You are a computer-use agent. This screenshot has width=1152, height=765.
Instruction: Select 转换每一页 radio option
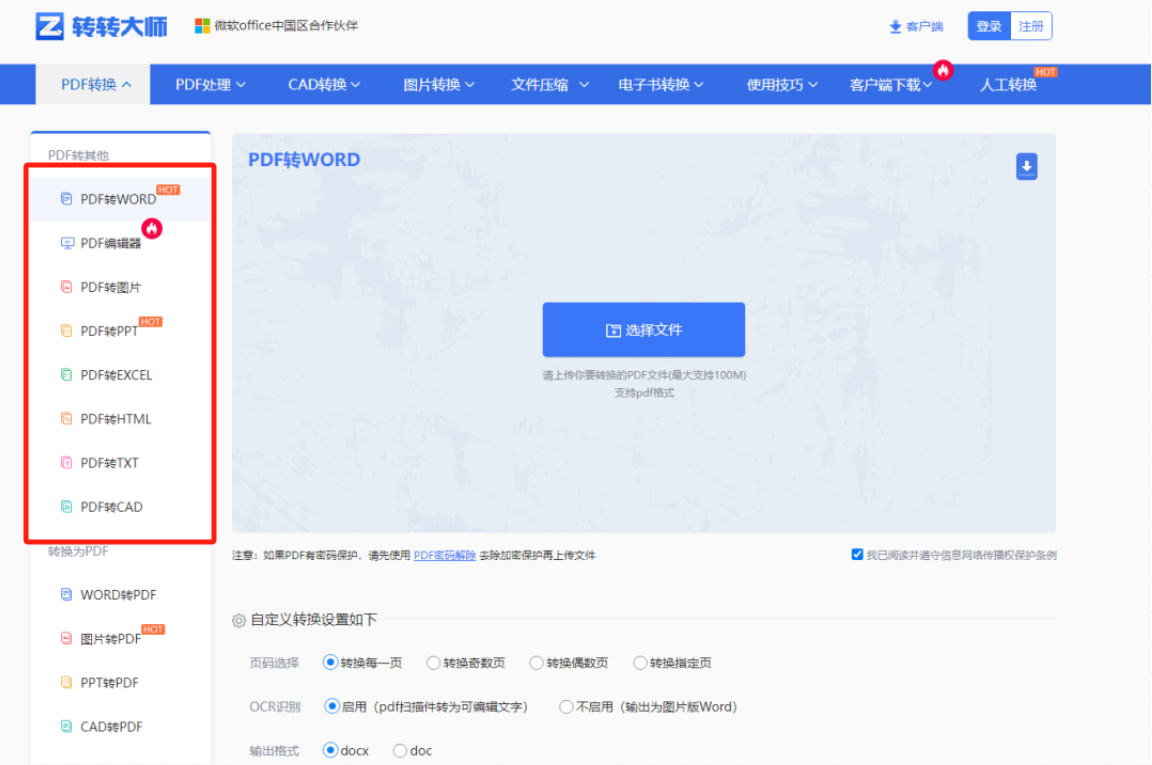click(331, 662)
